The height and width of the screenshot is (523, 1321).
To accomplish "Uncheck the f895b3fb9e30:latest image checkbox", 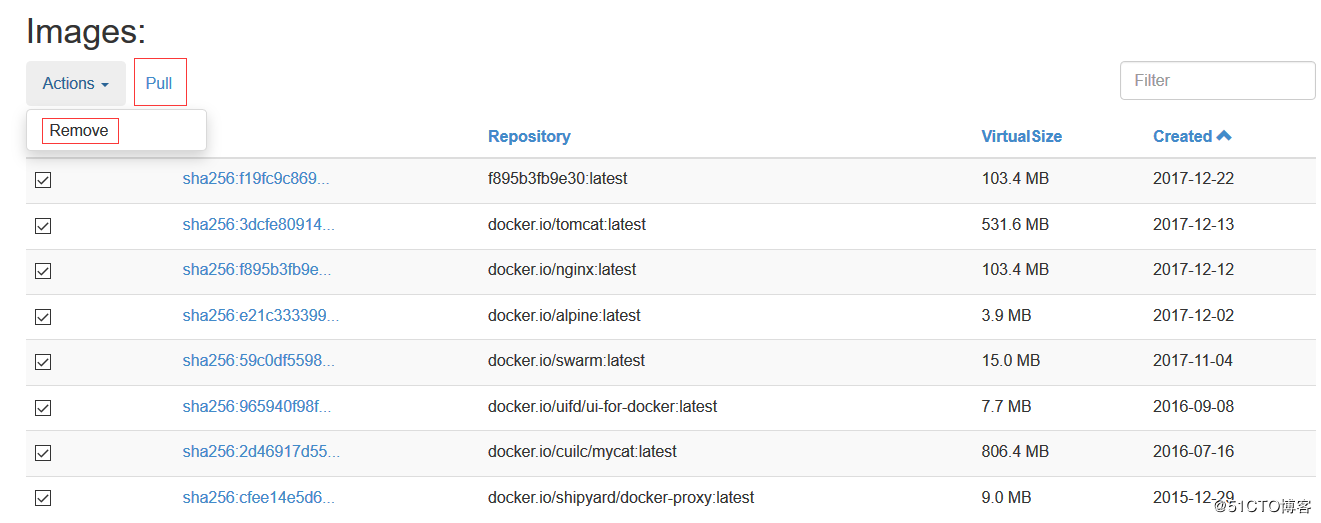I will [x=43, y=180].
